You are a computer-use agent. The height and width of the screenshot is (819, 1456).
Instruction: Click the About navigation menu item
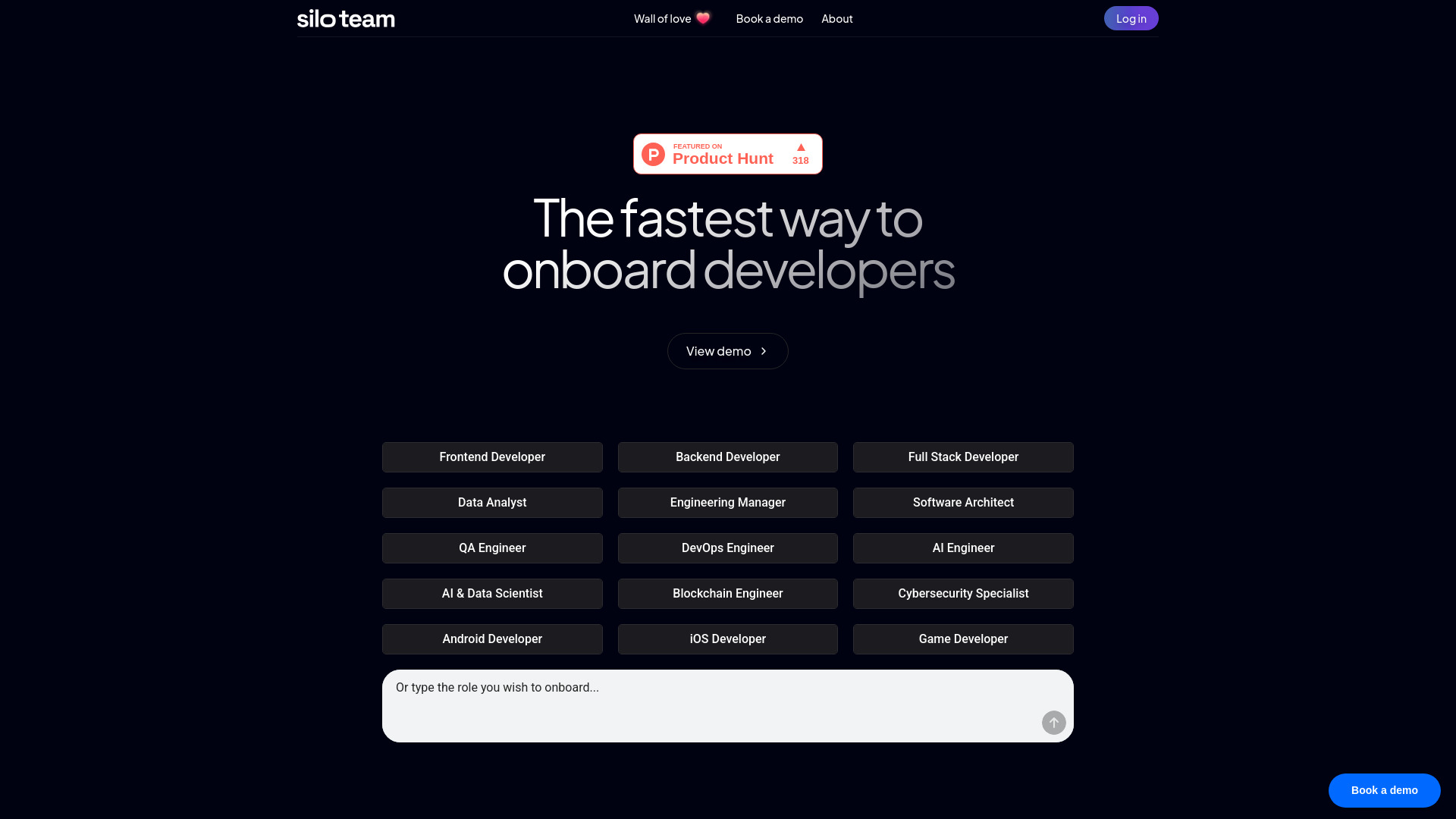pos(837,17)
